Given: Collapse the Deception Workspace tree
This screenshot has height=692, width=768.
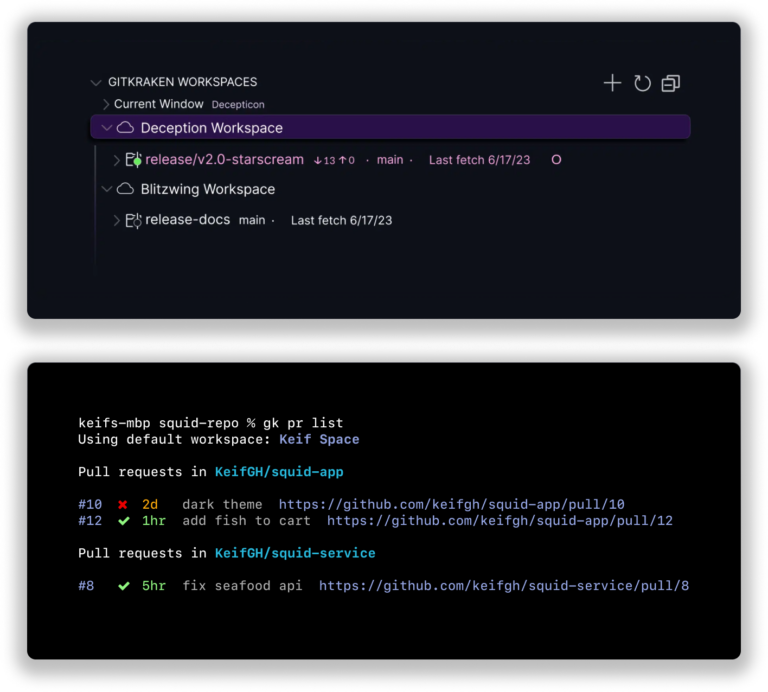Looking at the screenshot, I should (x=107, y=128).
